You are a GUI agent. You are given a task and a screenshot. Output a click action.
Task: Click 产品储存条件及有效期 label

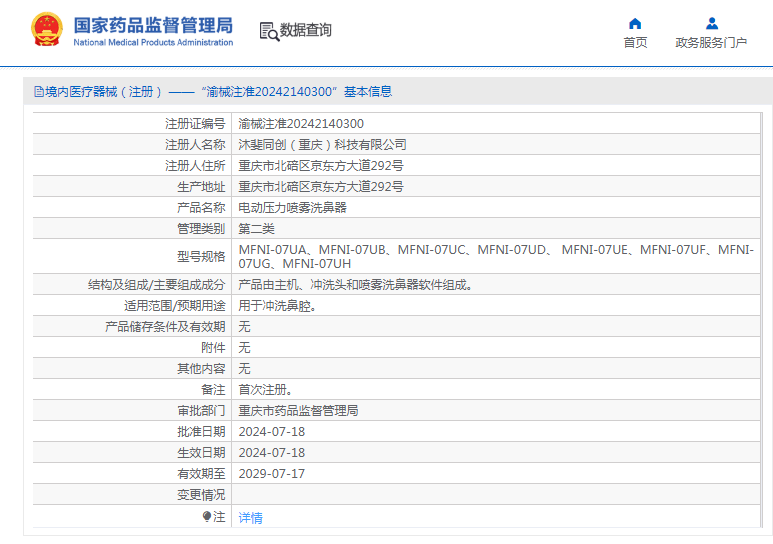coord(165,326)
